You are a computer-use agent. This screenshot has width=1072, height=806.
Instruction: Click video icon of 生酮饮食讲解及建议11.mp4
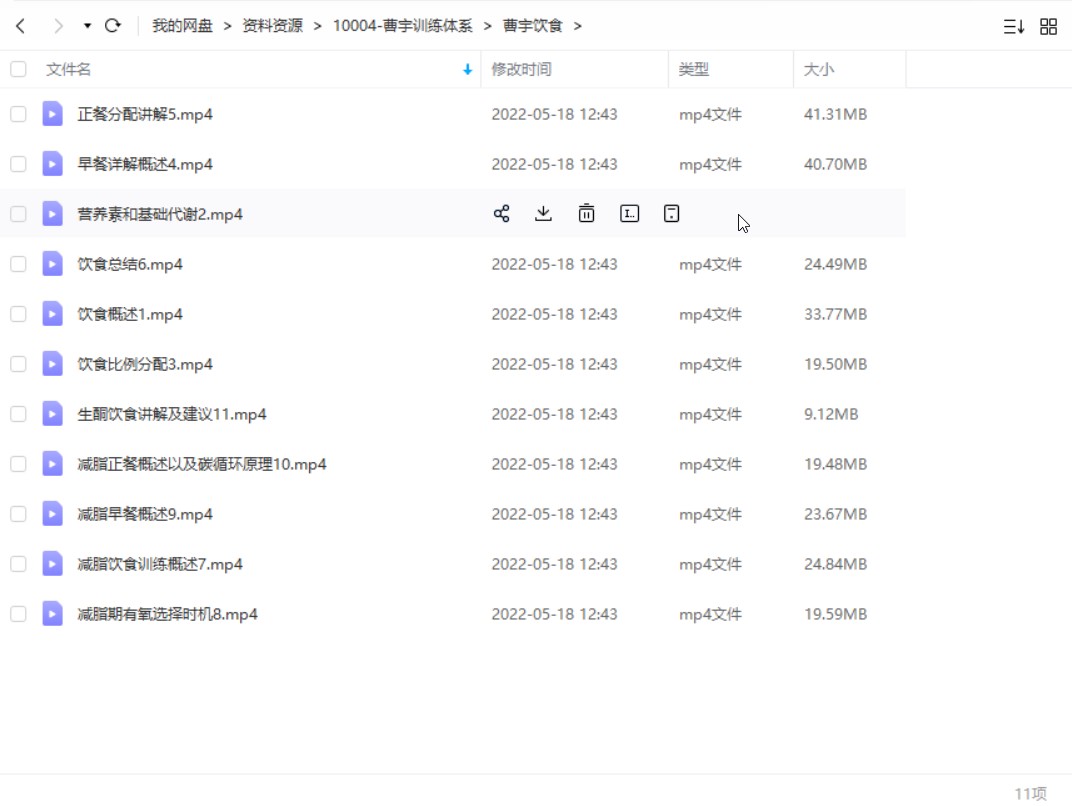[x=53, y=413]
